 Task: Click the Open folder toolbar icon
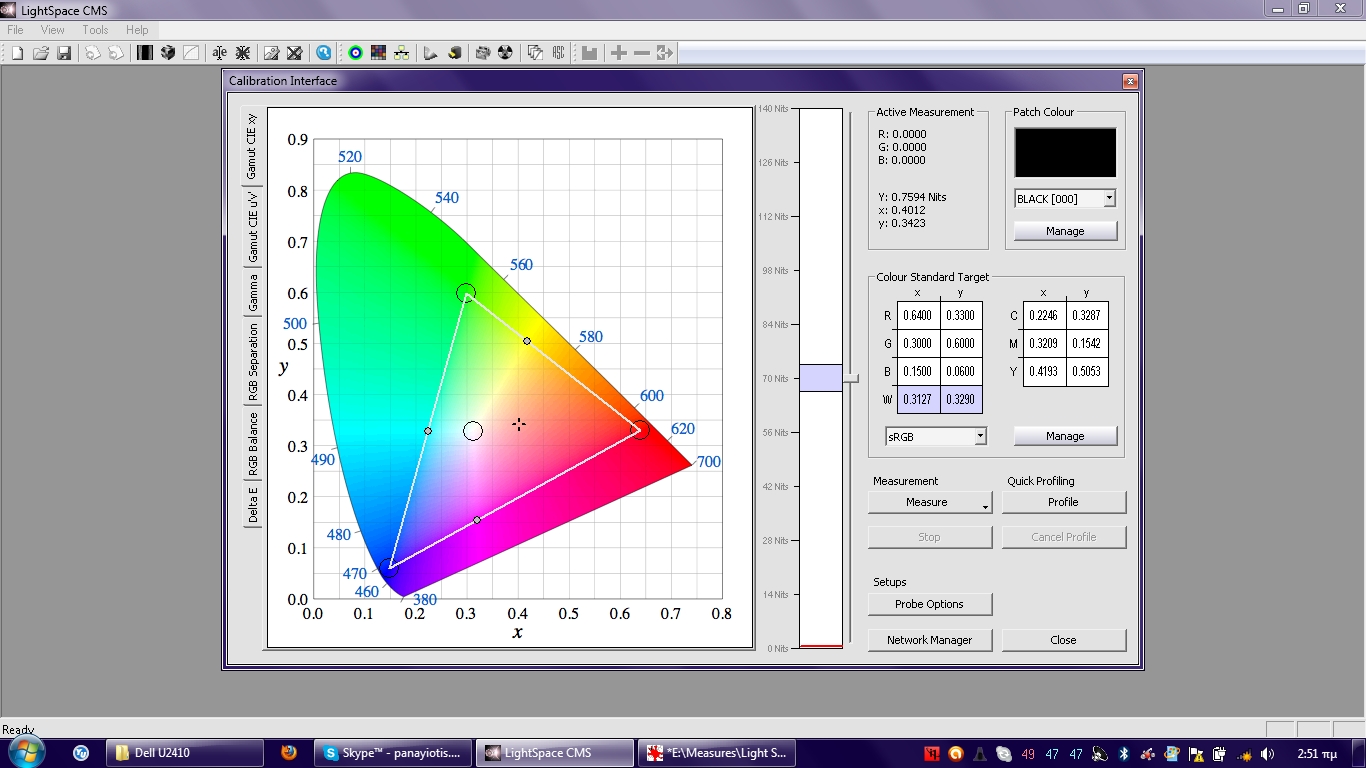41,53
